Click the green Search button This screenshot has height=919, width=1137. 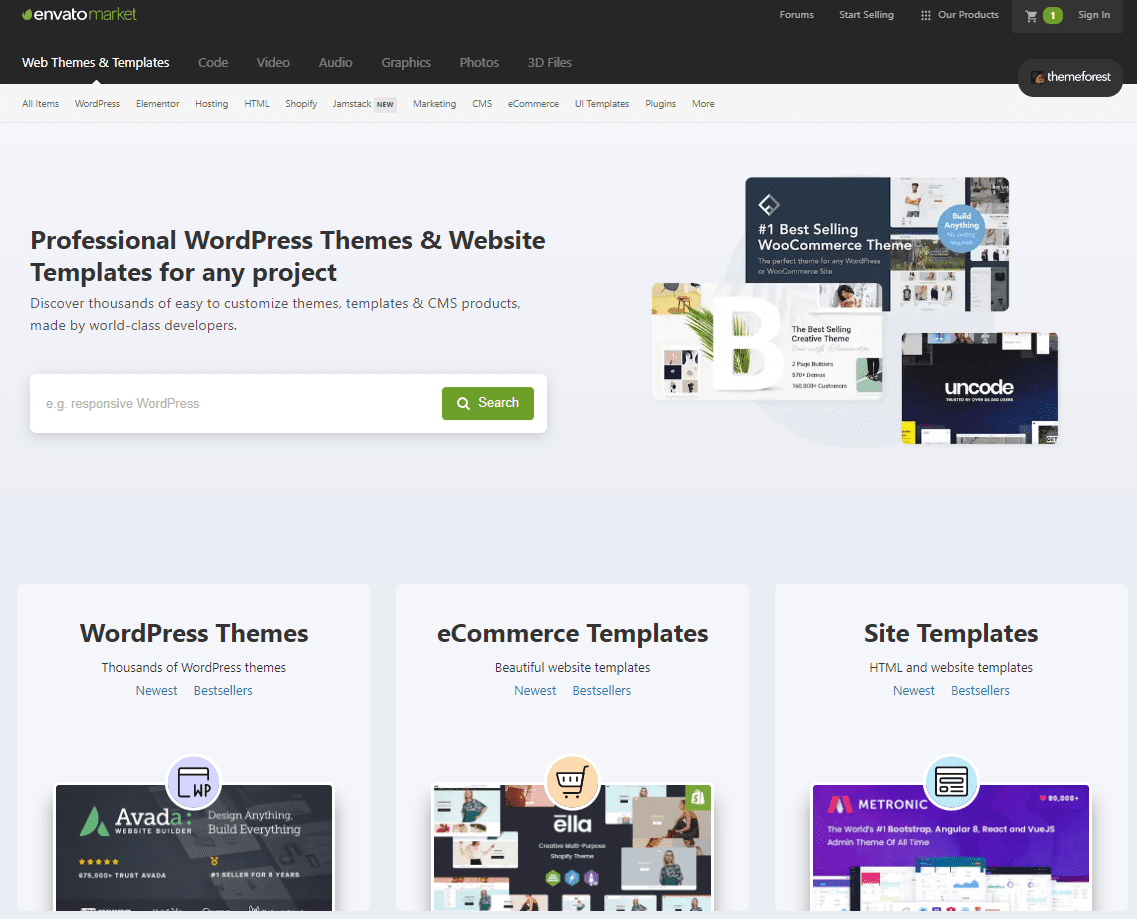point(488,403)
